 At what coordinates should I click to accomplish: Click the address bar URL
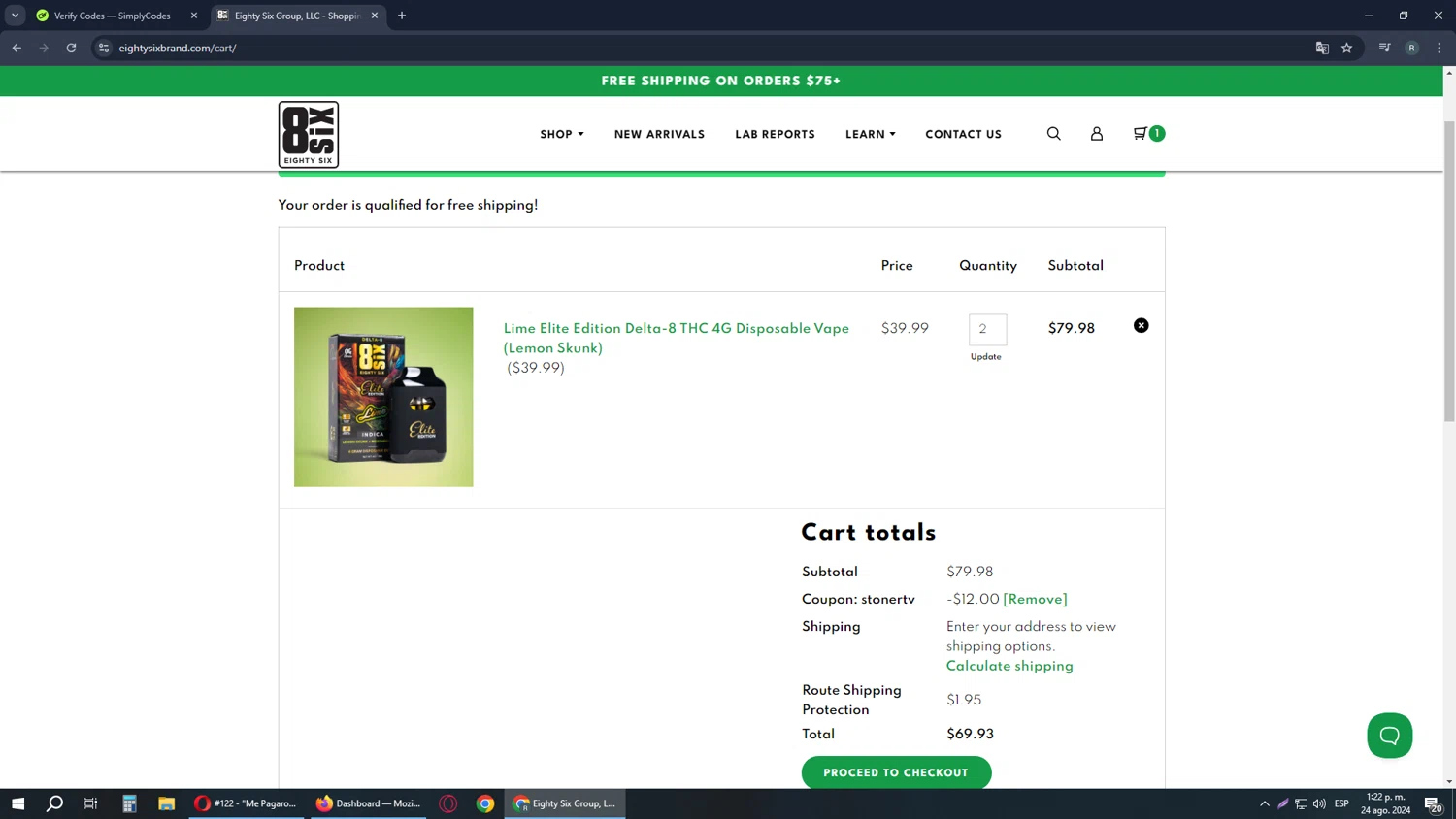[178, 48]
